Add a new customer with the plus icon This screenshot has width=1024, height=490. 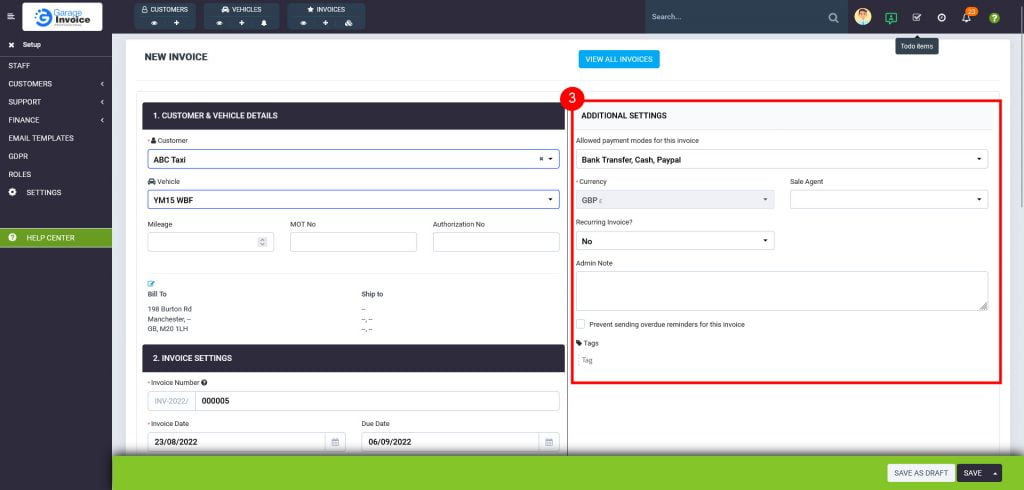(x=176, y=23)
